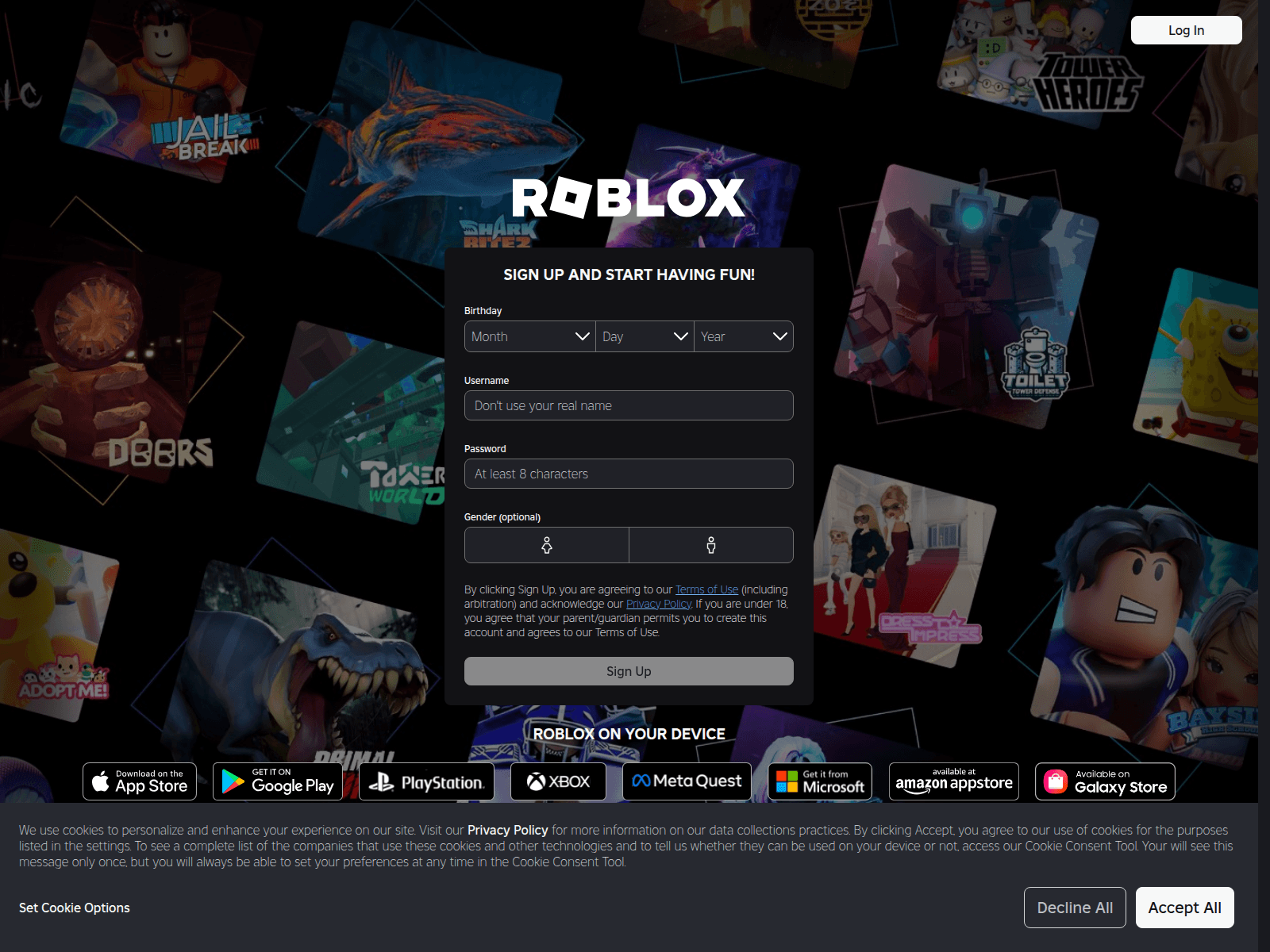This screenshot has width=1270, height=952.
Task: Open the PlayStation badge
Action: pos(427,781)
